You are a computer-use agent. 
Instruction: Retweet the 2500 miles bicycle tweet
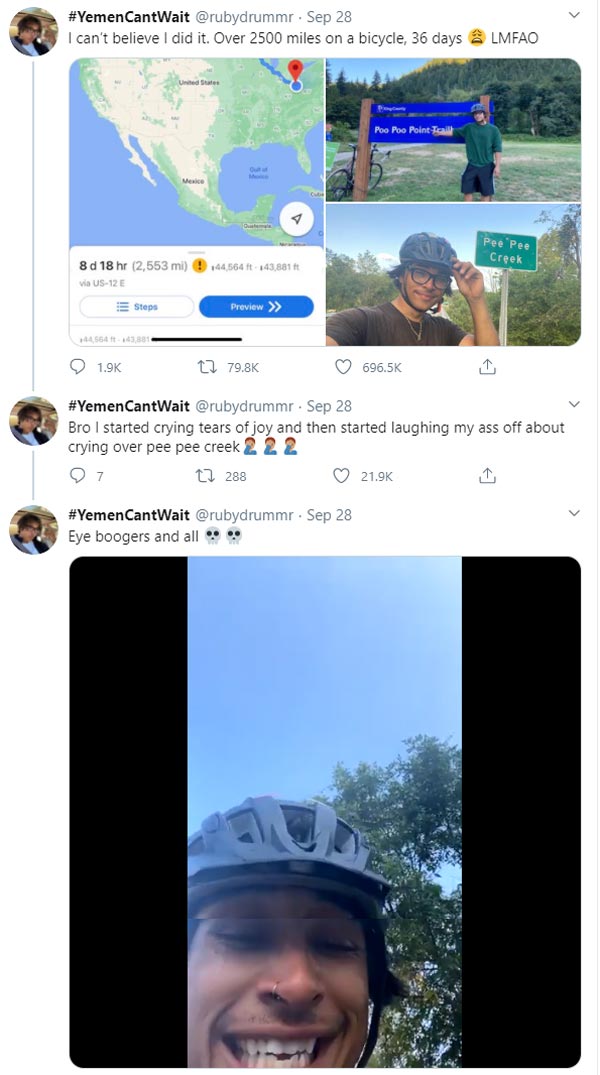click(209, 367)
